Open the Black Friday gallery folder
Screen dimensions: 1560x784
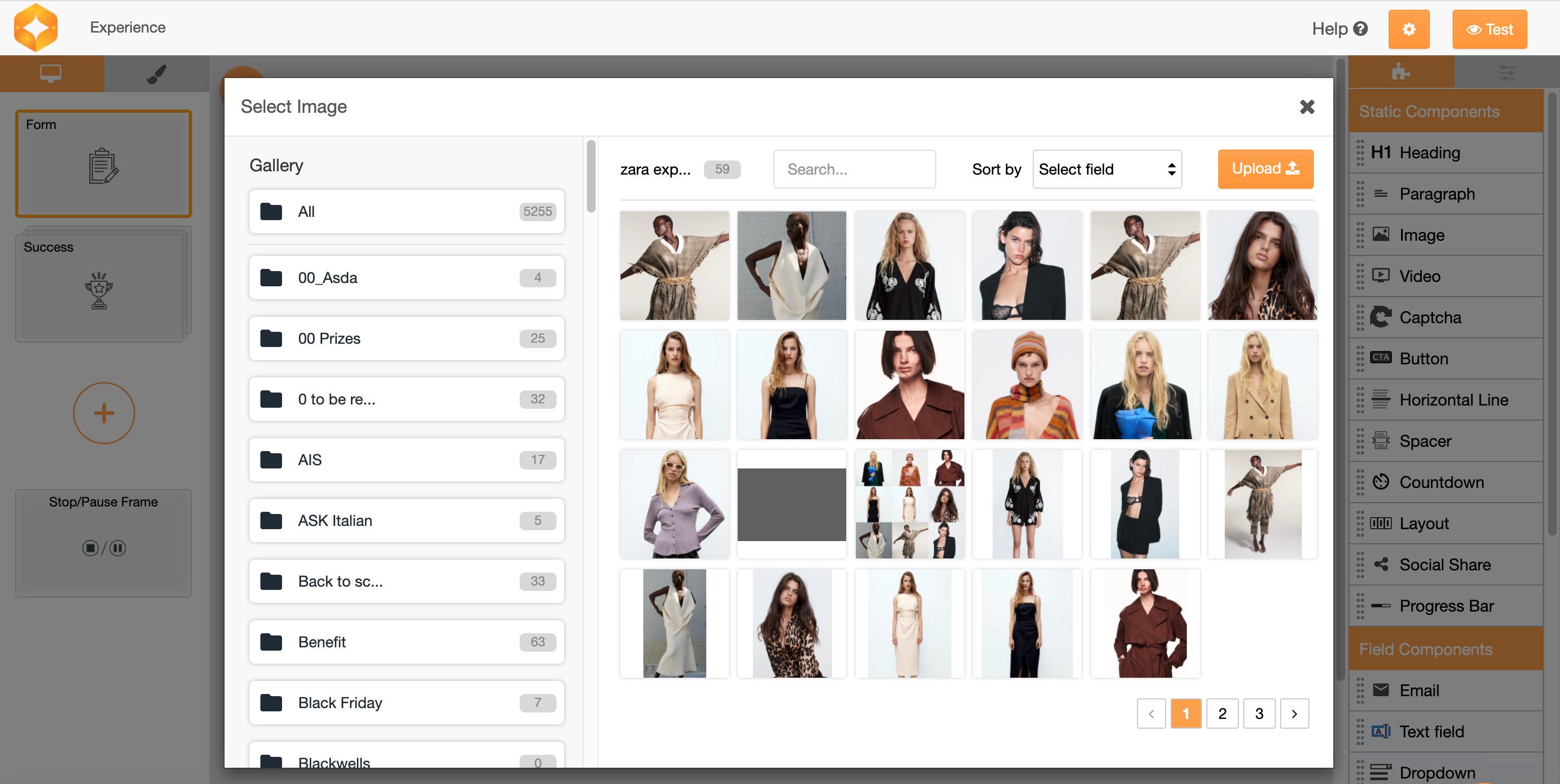click(x=406, y=702)
